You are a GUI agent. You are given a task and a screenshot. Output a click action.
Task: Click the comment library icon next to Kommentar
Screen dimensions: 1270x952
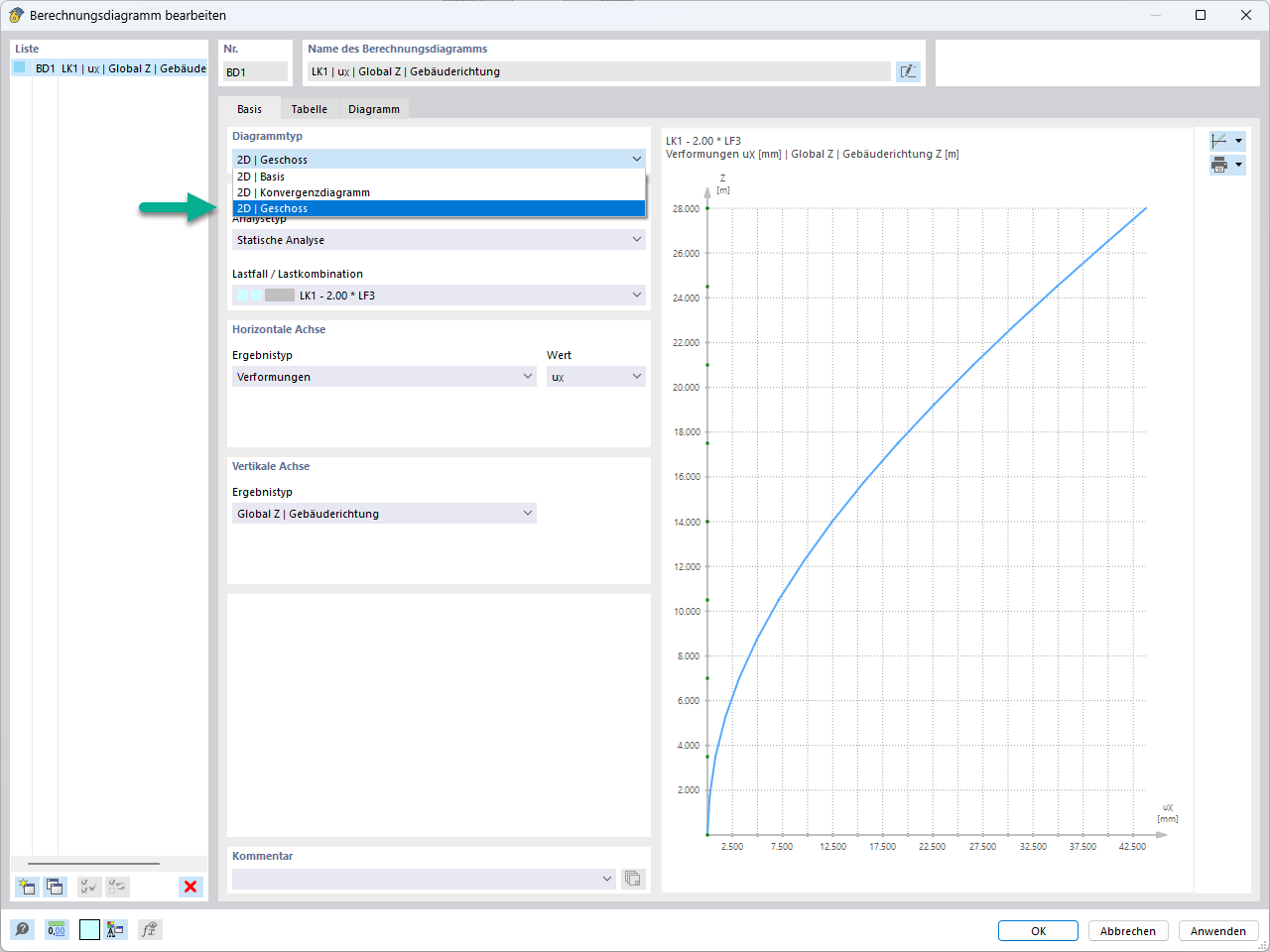coord(632,879)
